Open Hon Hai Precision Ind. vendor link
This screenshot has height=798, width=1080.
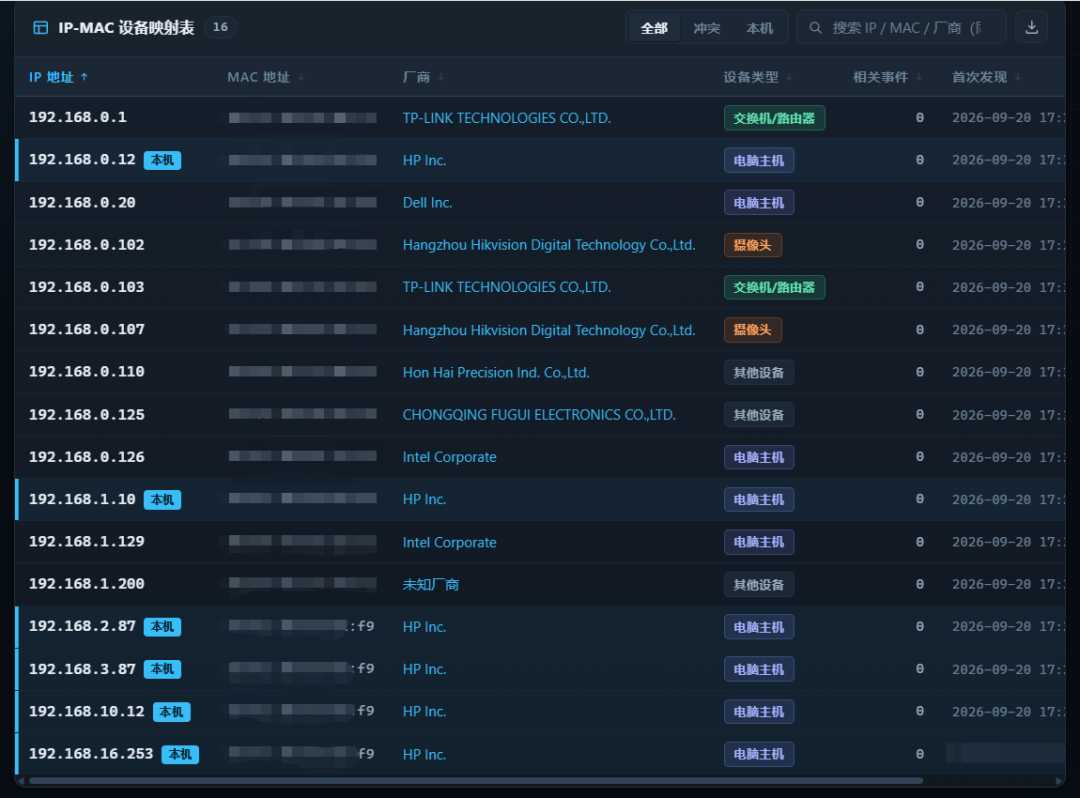[x=496, y=372]
